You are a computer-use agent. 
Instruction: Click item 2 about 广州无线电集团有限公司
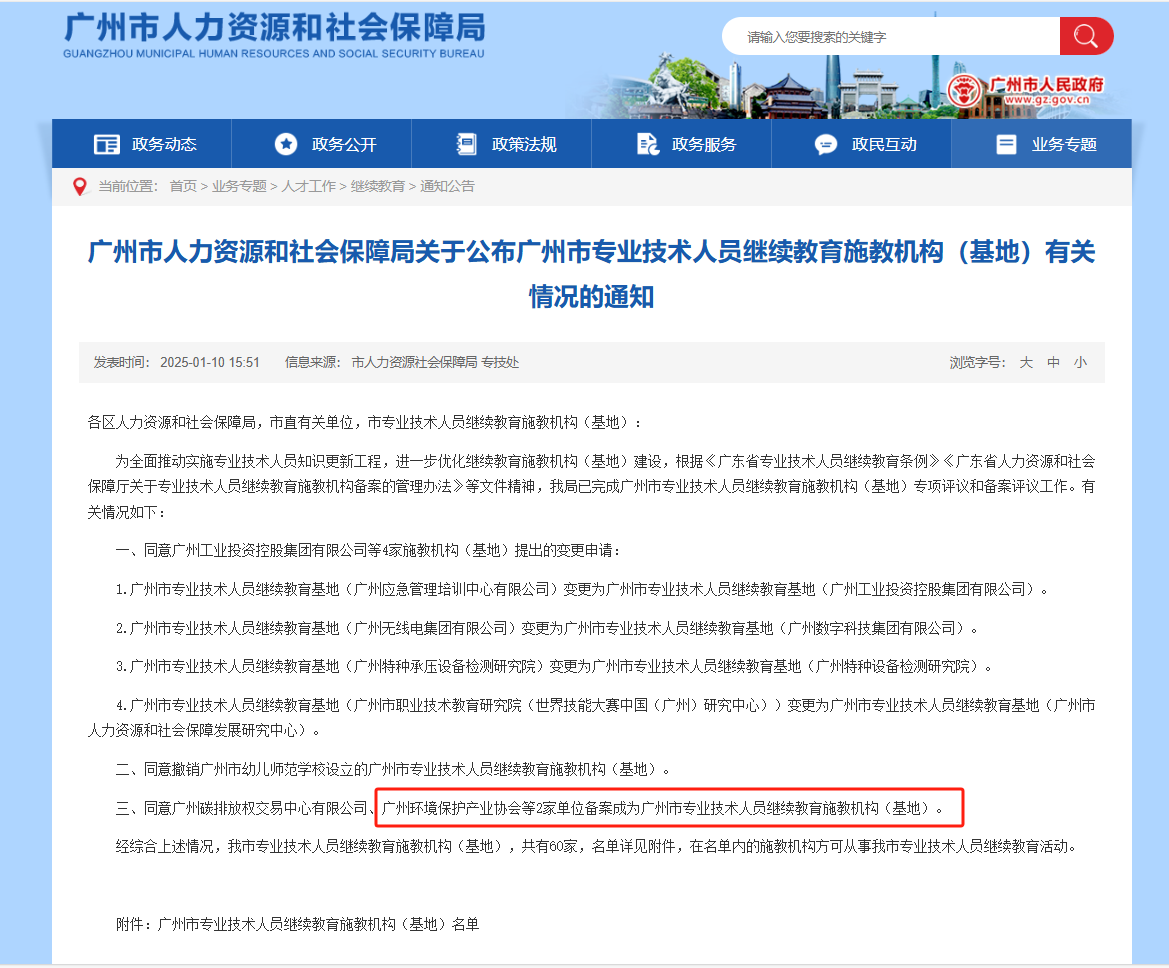coord(546,629)
